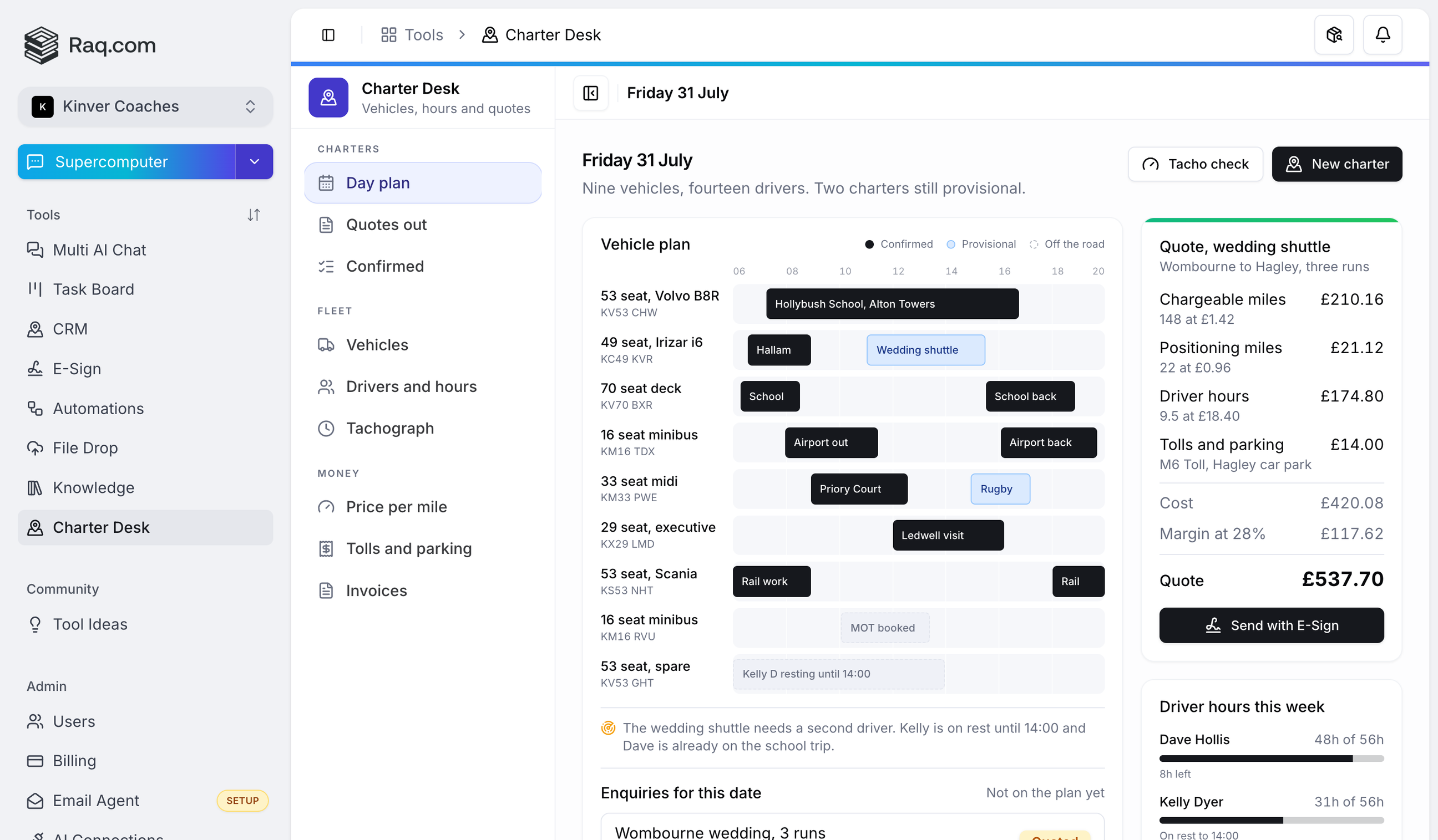Open Tolls and parking page

click(423, 548)
